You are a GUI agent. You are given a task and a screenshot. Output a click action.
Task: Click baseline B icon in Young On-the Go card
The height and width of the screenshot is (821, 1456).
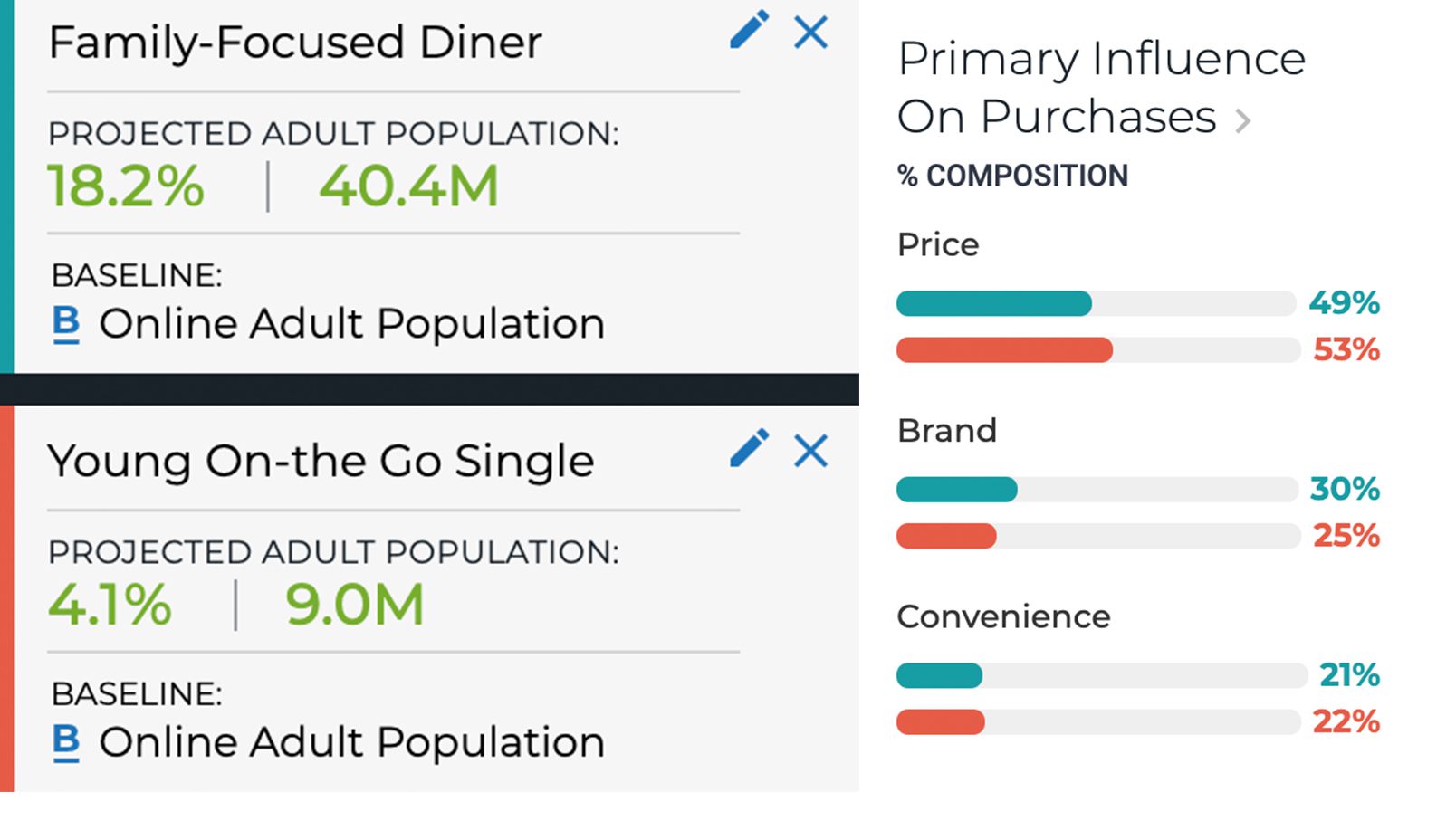point(66,742)
